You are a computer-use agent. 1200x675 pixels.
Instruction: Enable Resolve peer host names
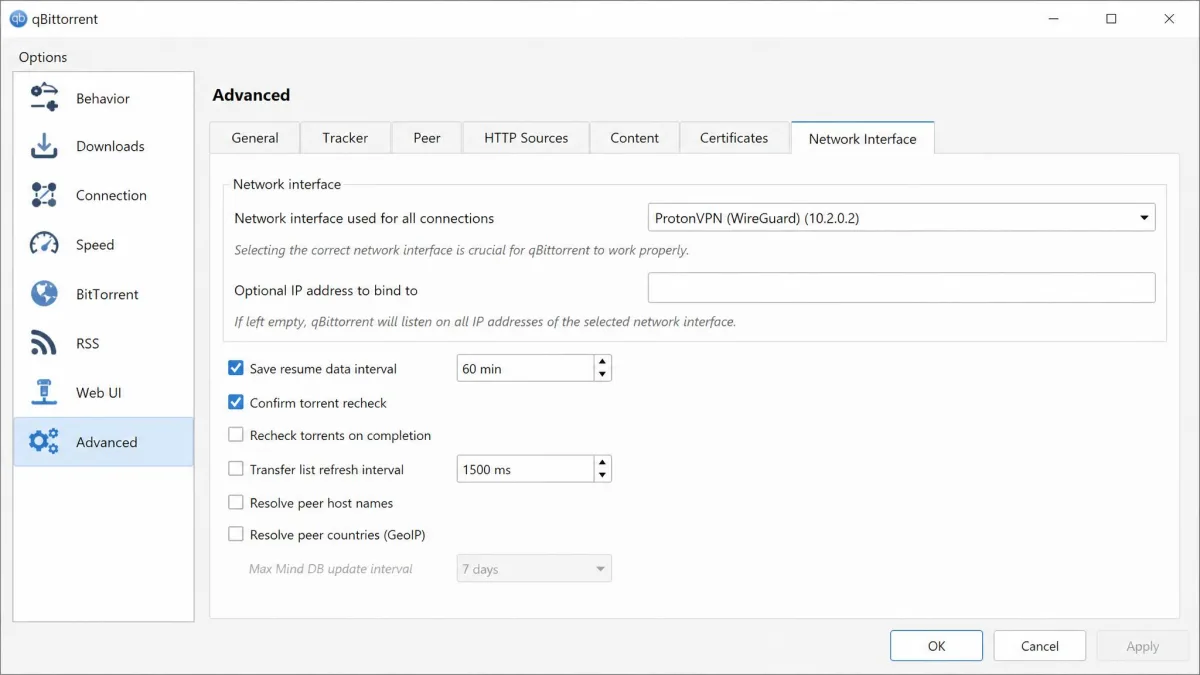(236, 502)
